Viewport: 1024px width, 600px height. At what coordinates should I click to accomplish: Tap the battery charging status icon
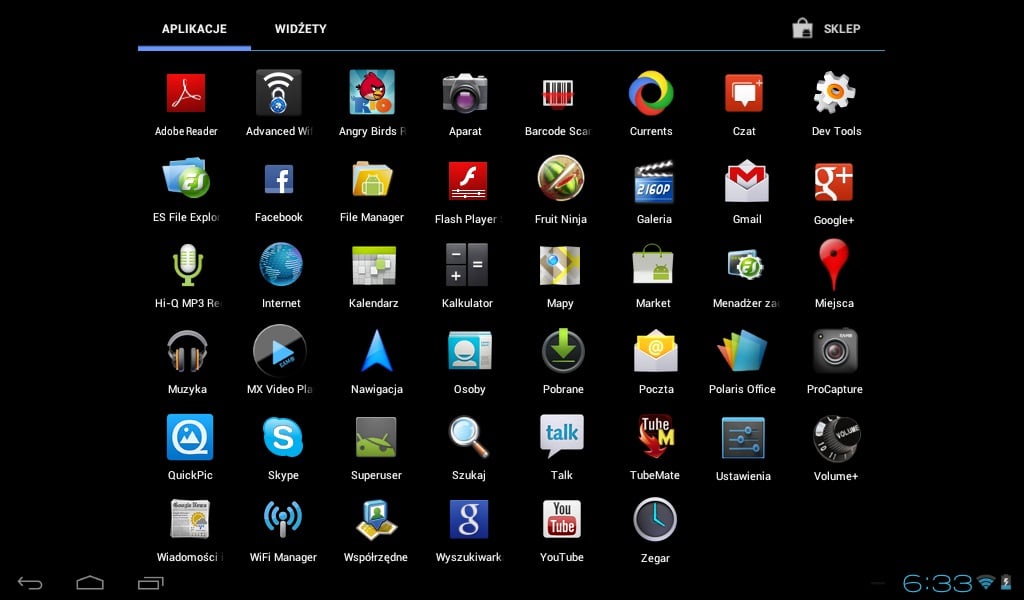pyautogui.click(x=1006, y=582)
